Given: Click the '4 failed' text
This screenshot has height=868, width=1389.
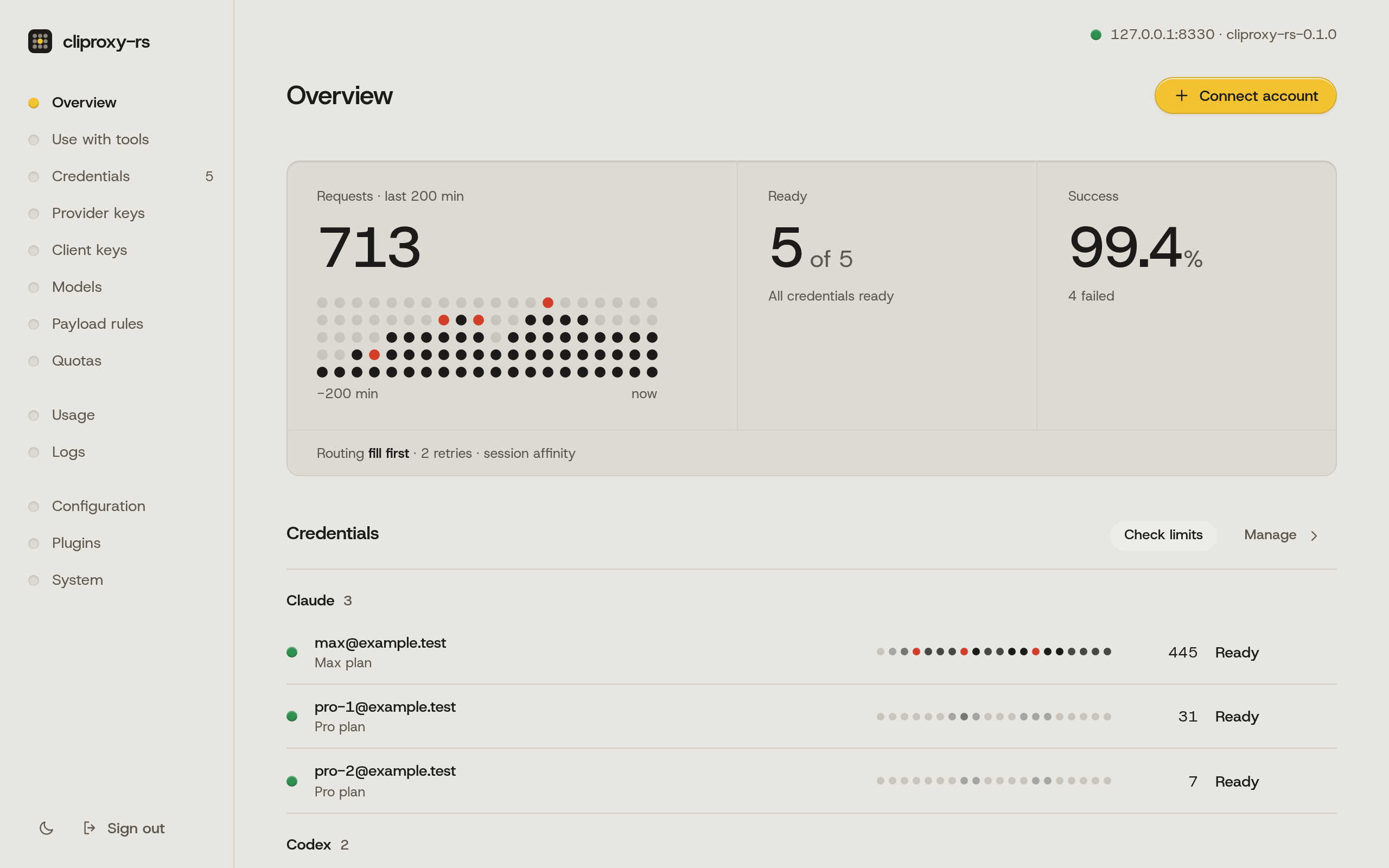Looking at the screenshot, I should pyautogui.click(x=1091, y=296).
